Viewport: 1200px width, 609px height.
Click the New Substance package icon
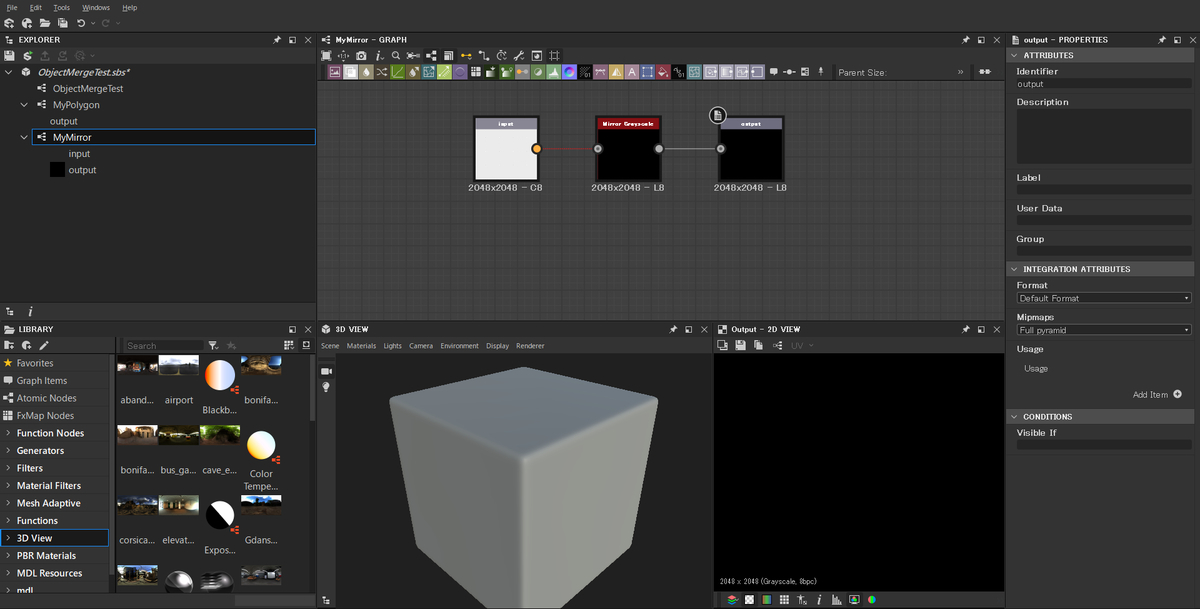[9, 22]
